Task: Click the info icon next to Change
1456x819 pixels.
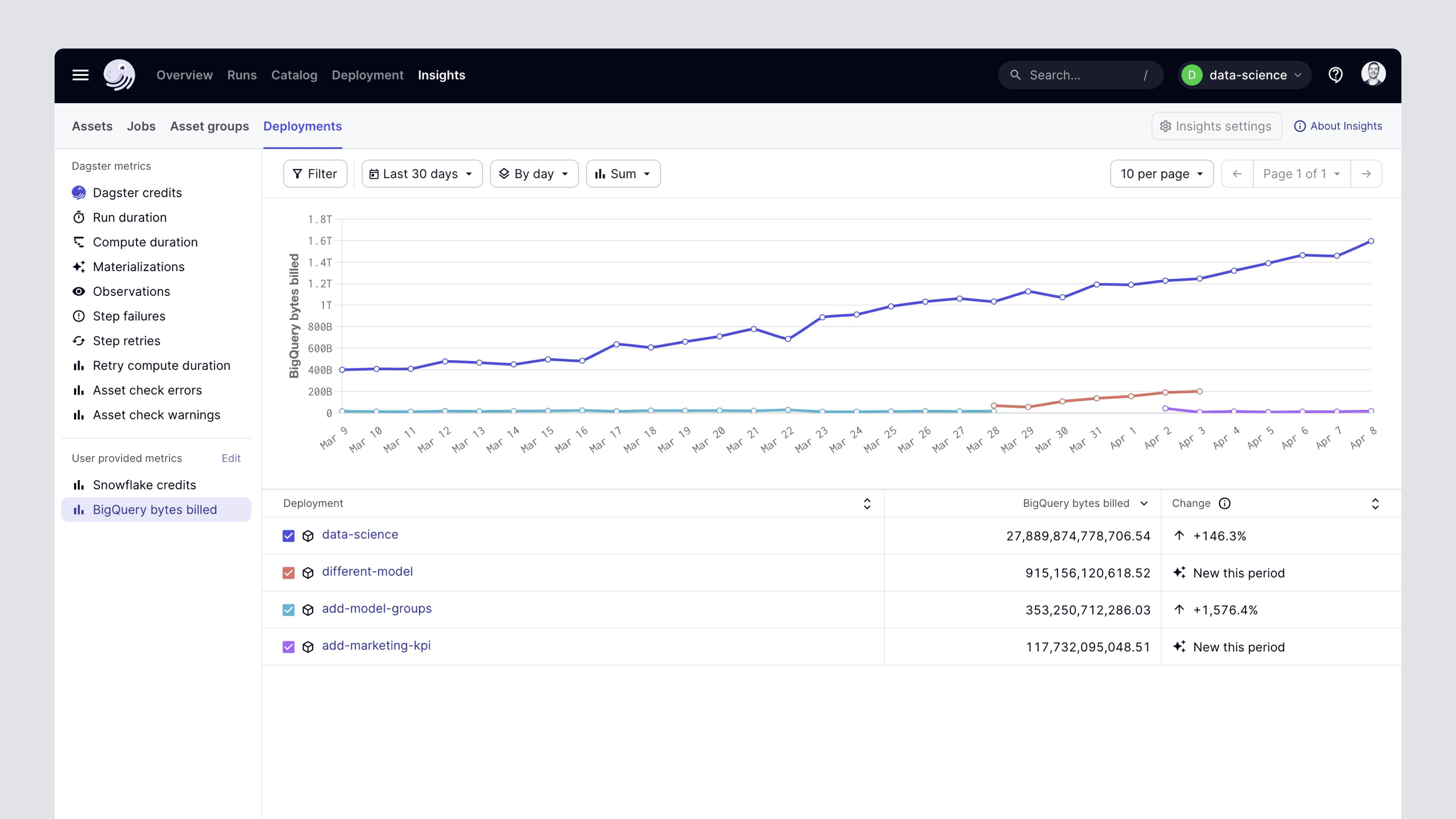Action: (1225, 504)
